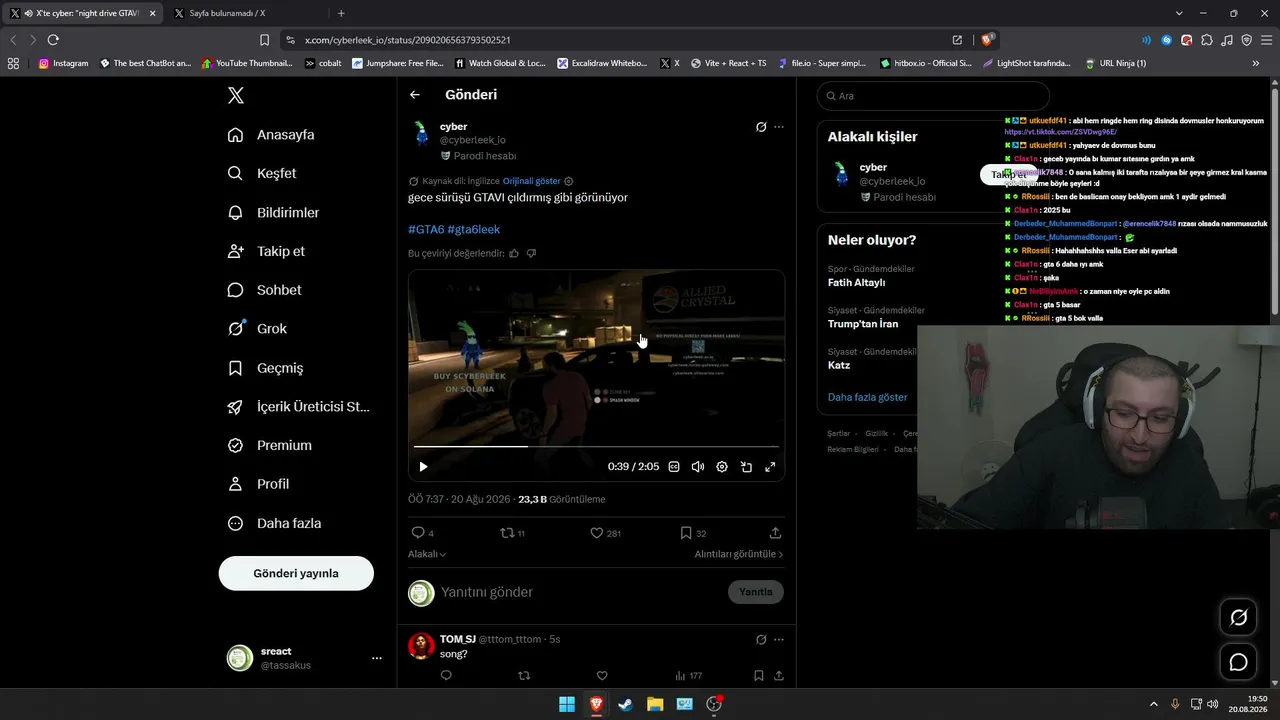Open video playback settings gear

(722, 467)
